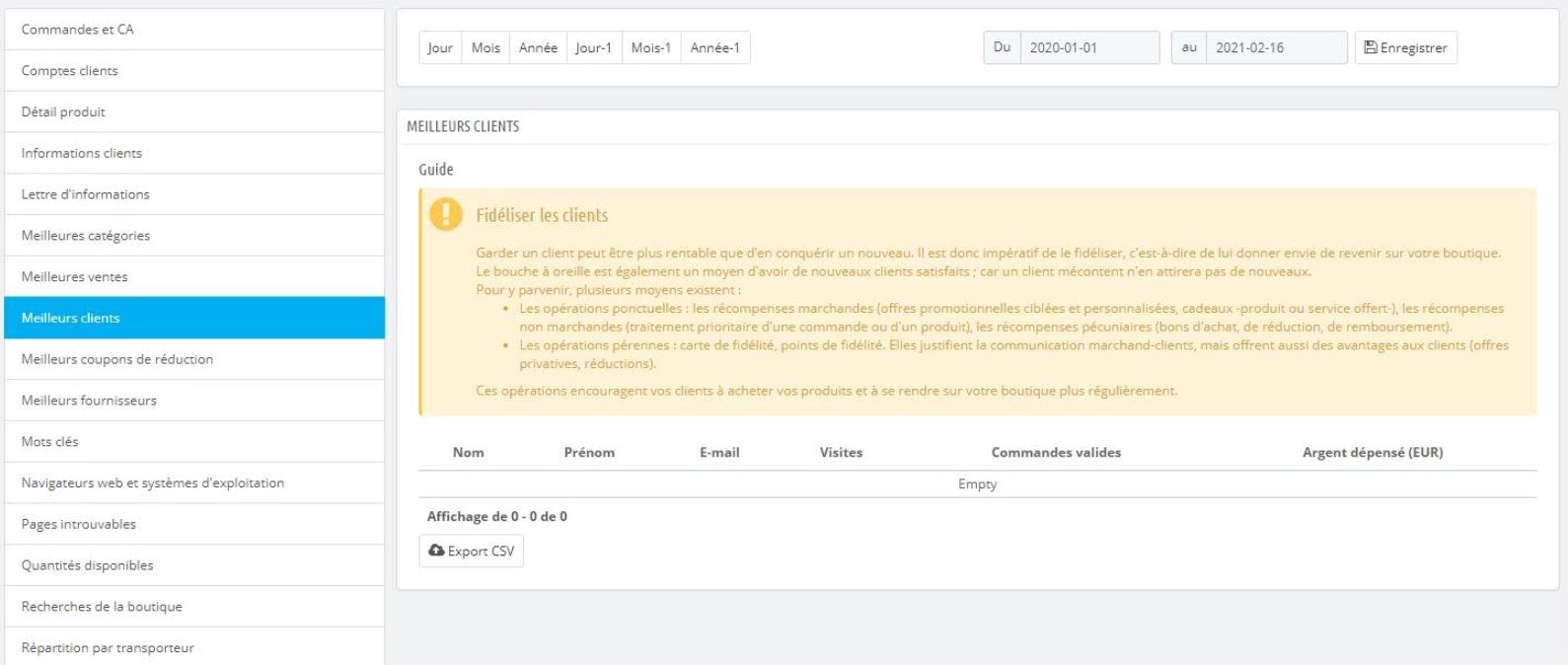Sort by the Prénom column header
This screenshot has width=1568, height=665.
pos(589,453)
